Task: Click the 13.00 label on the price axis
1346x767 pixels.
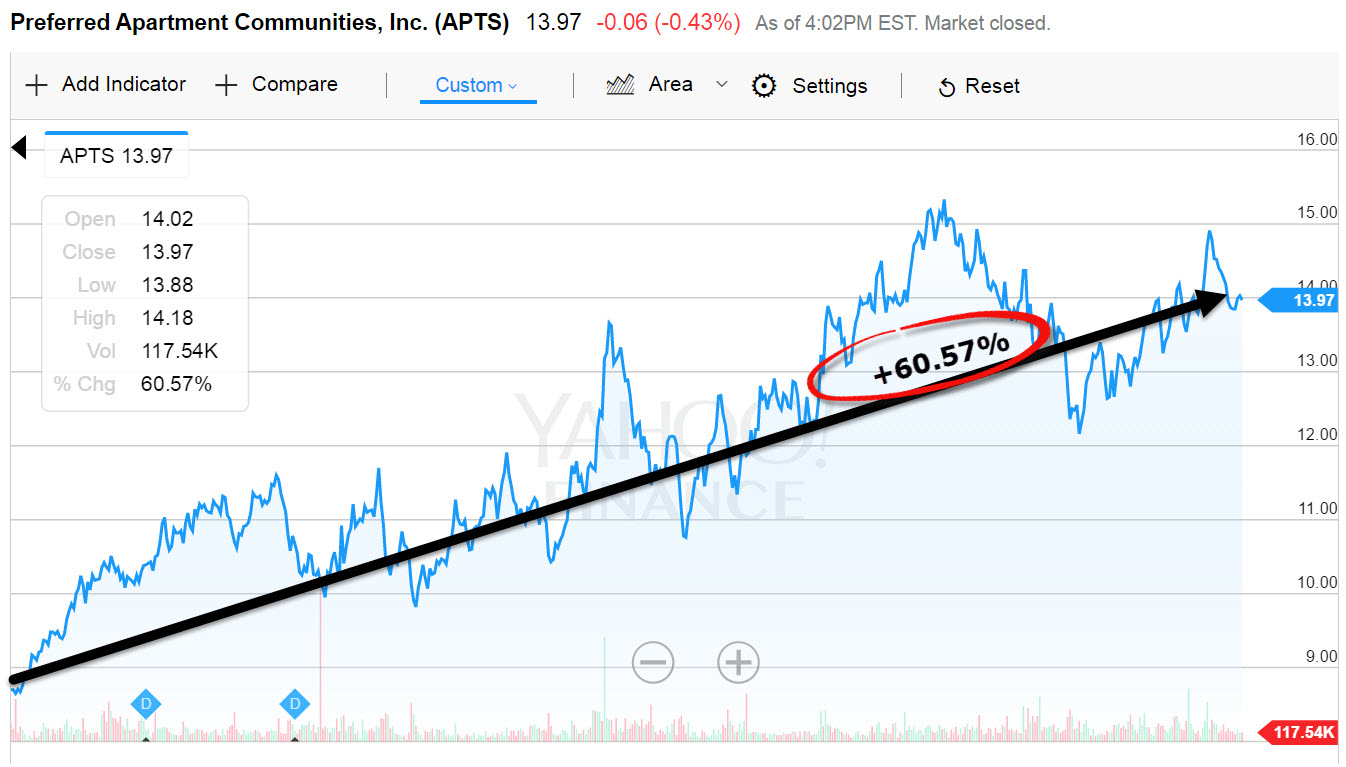Action: (1317, 360)
